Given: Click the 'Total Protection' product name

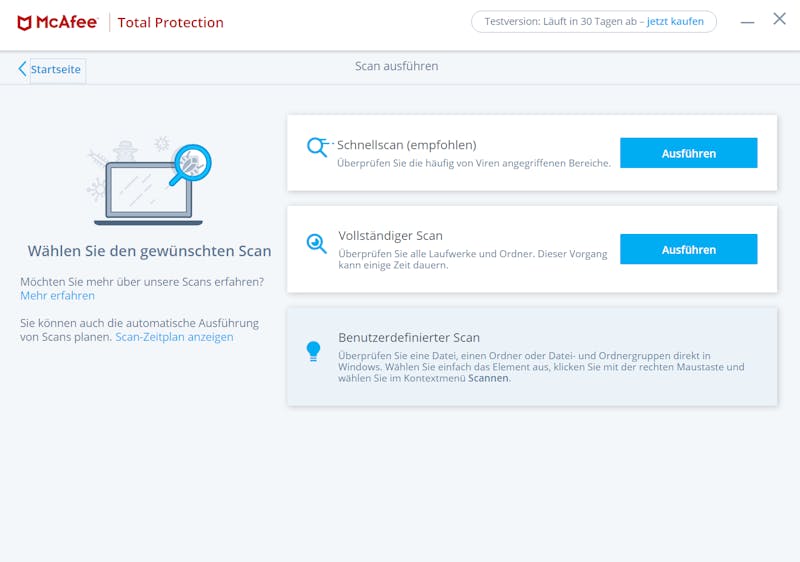Looking at the screenshot, I should tap(170, 22).
